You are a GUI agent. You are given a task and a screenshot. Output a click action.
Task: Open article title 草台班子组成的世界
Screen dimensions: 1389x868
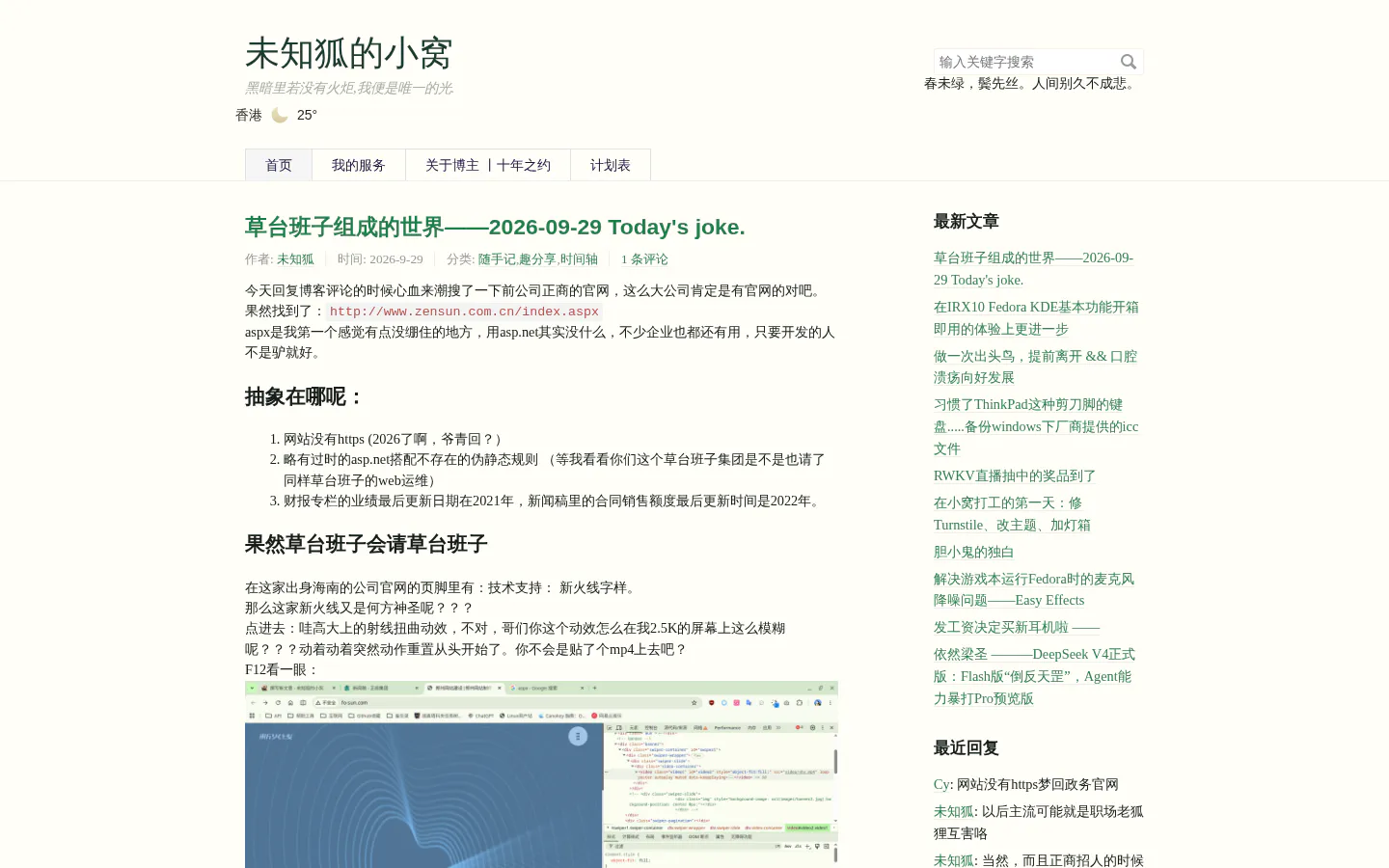(x=495, y=227)
